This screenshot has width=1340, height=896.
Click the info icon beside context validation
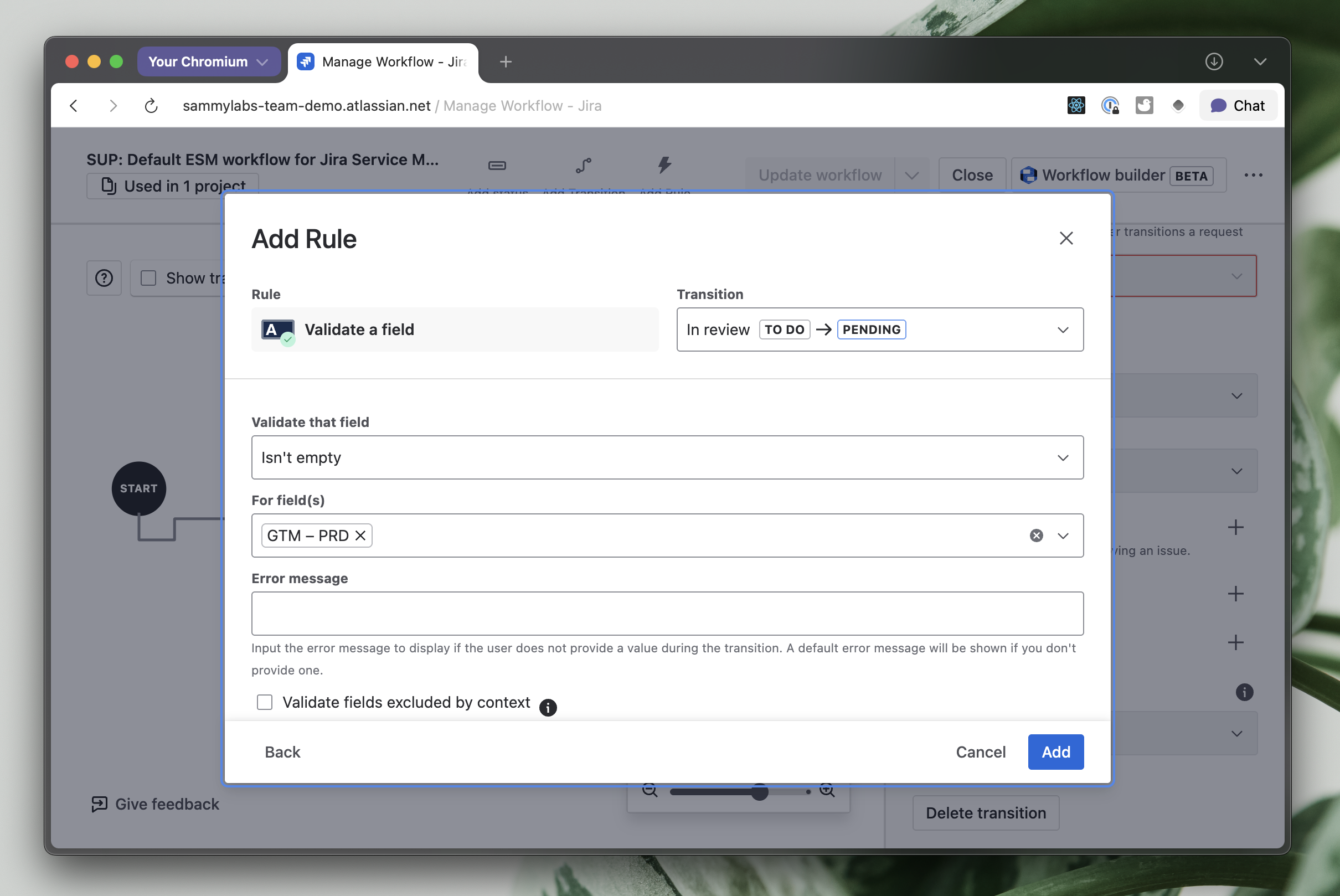coord(548,707)
